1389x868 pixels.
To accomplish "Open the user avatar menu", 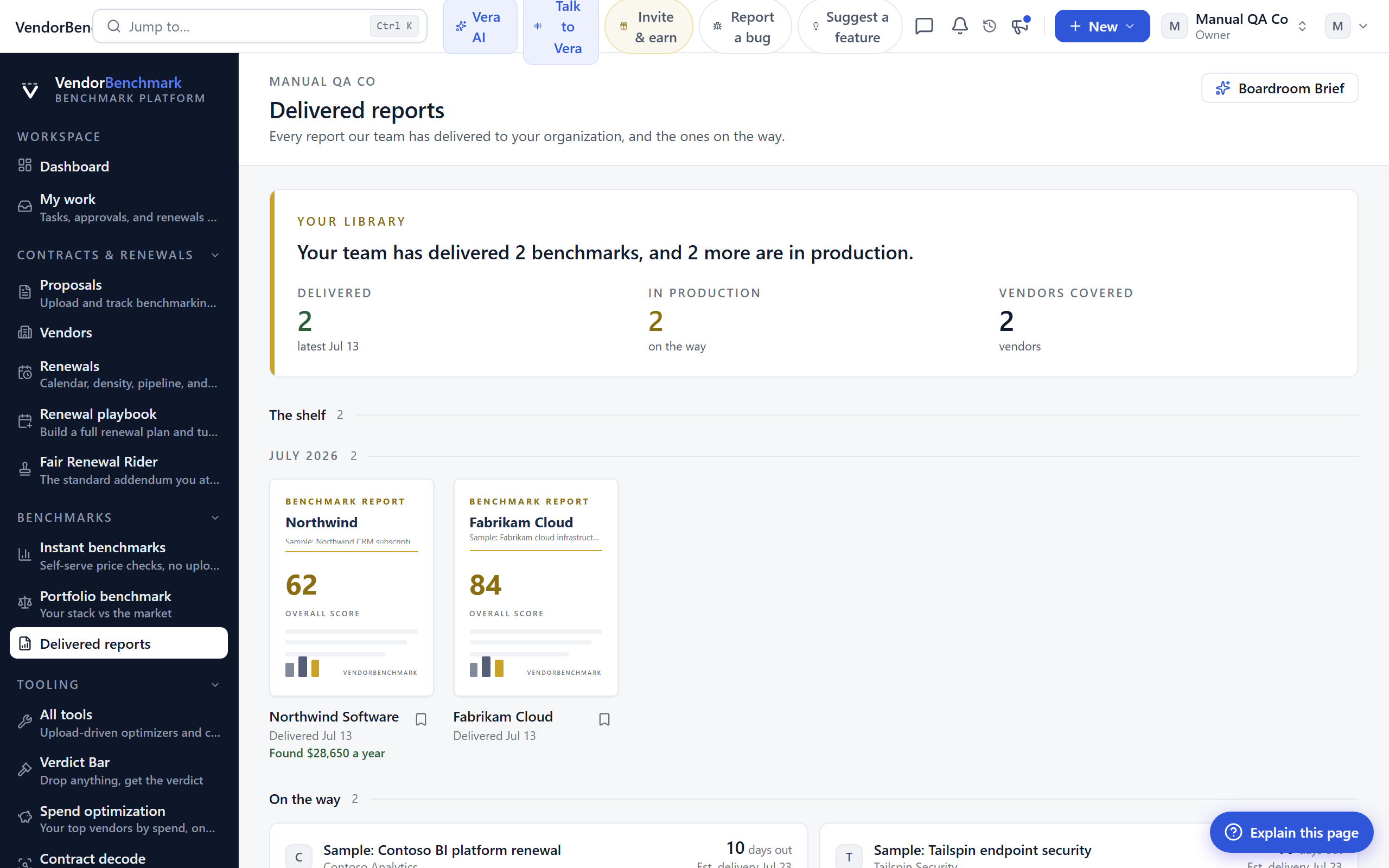I will coord(1347,27).
